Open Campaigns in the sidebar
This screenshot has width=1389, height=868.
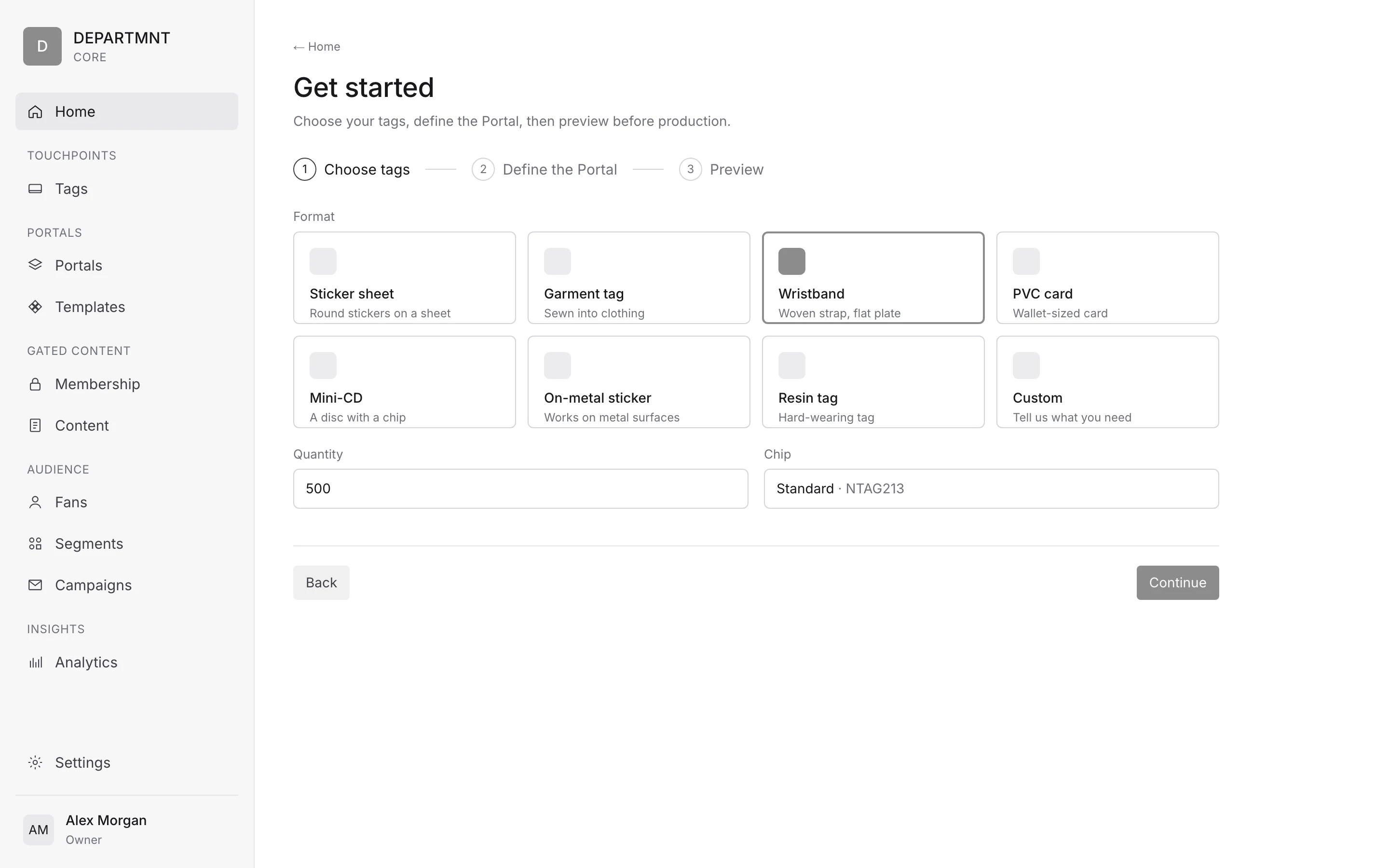coord(127,585)
